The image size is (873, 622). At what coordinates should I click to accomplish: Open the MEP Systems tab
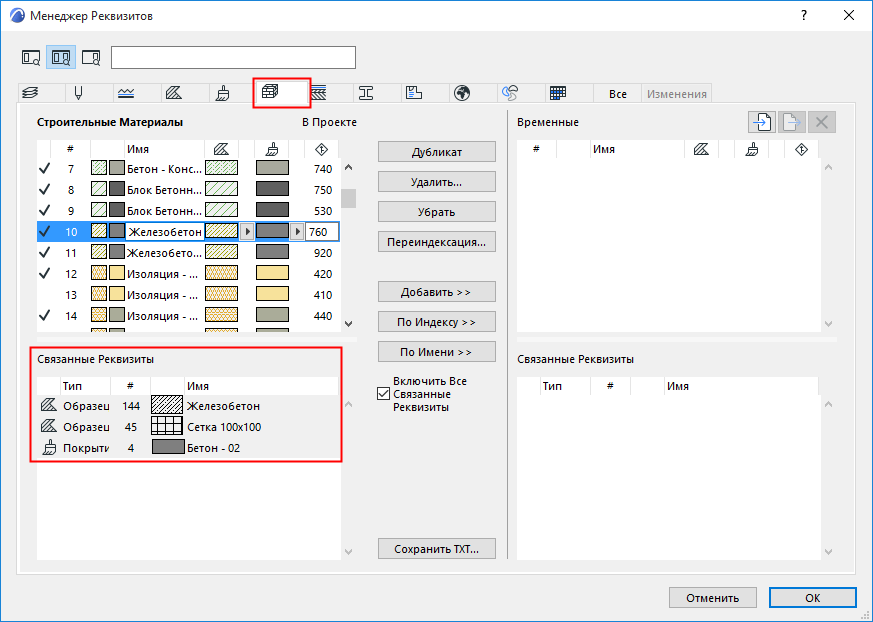[510, 94]
